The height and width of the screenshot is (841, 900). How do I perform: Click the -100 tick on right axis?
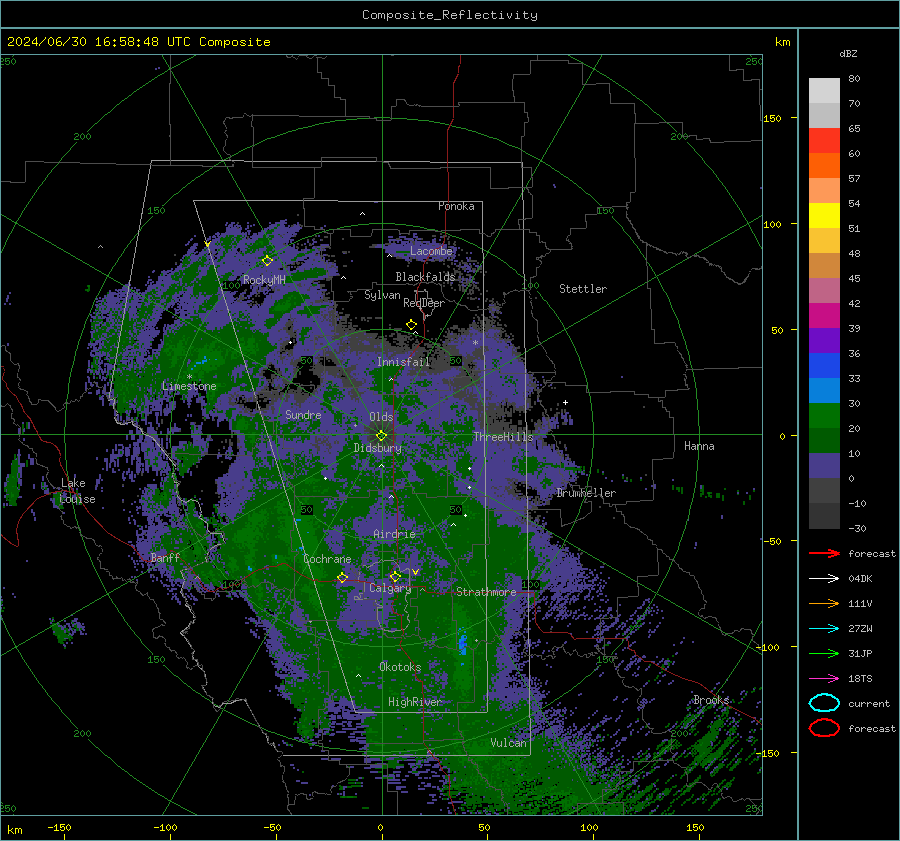[769, 647]
